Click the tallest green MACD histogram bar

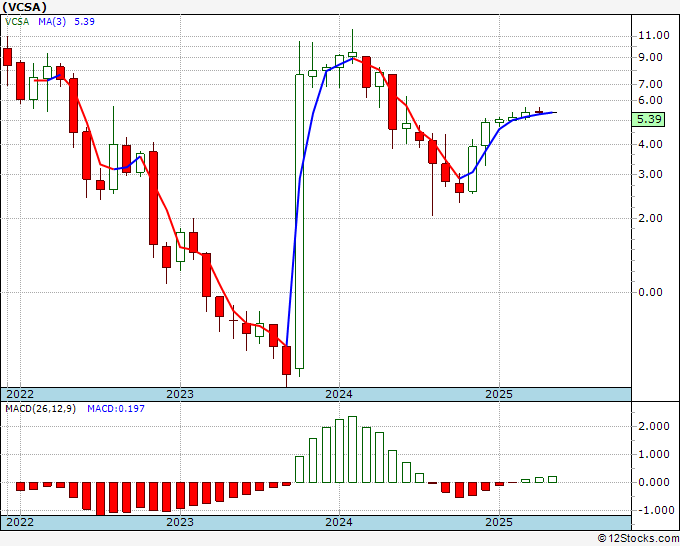pyautogui.click(x=353, y=449)
